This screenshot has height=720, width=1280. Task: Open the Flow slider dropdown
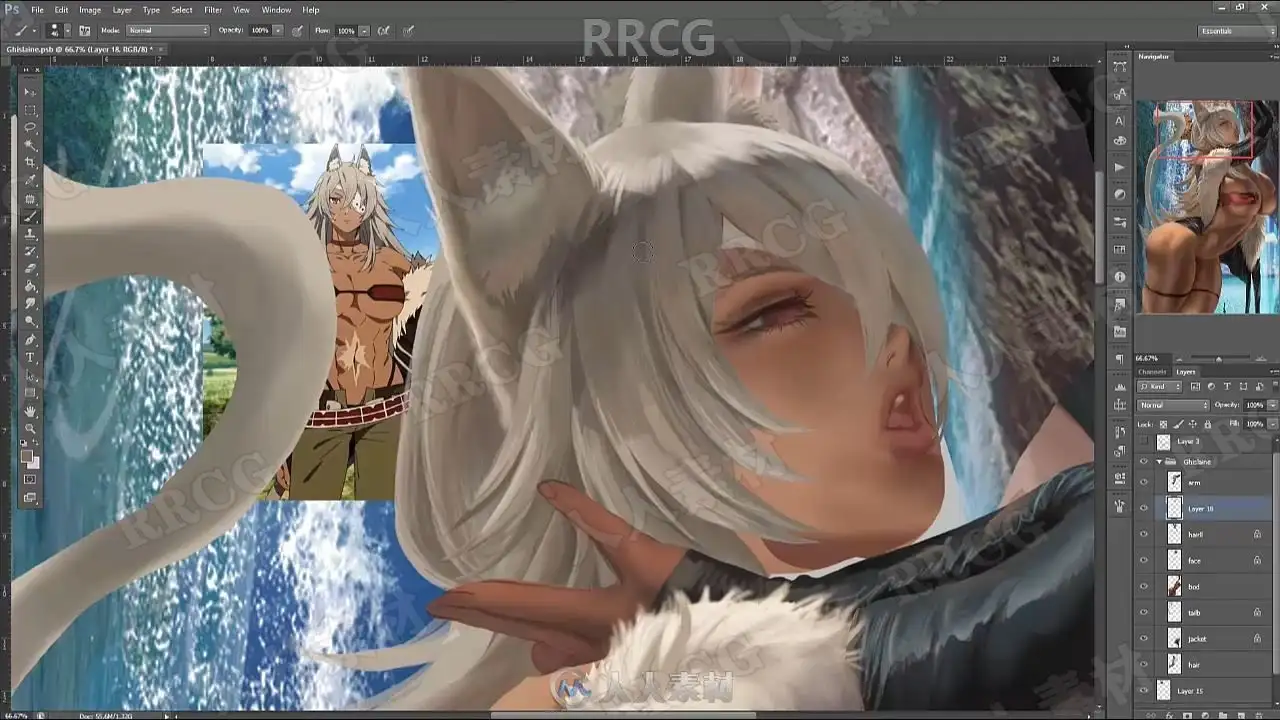coord(364,31)
